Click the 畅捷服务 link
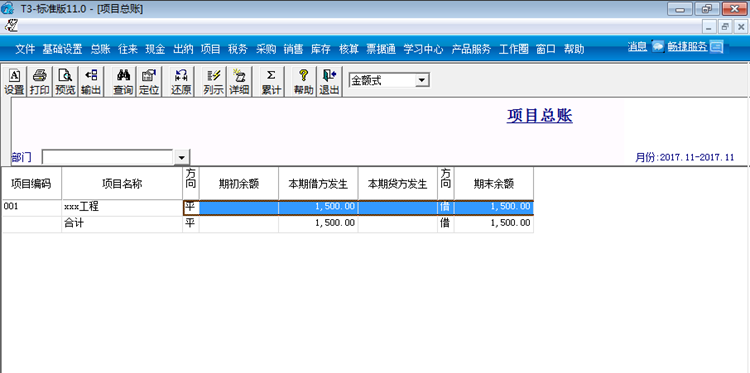Image resolution: width=750 pixels, height=373 pixels. point(687,47)
